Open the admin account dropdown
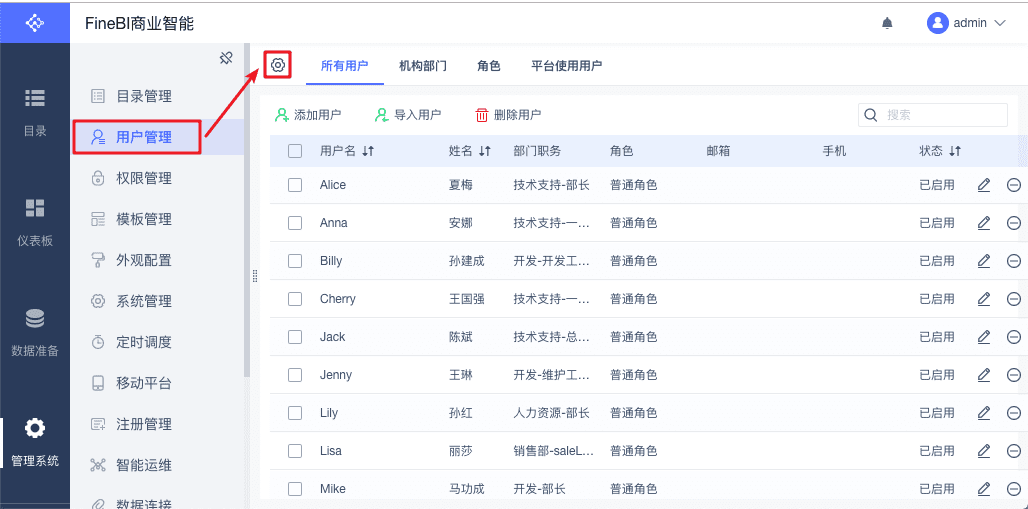Image resolution: width=1028 pixels, height=509 pixels. [x=965, y=23]
